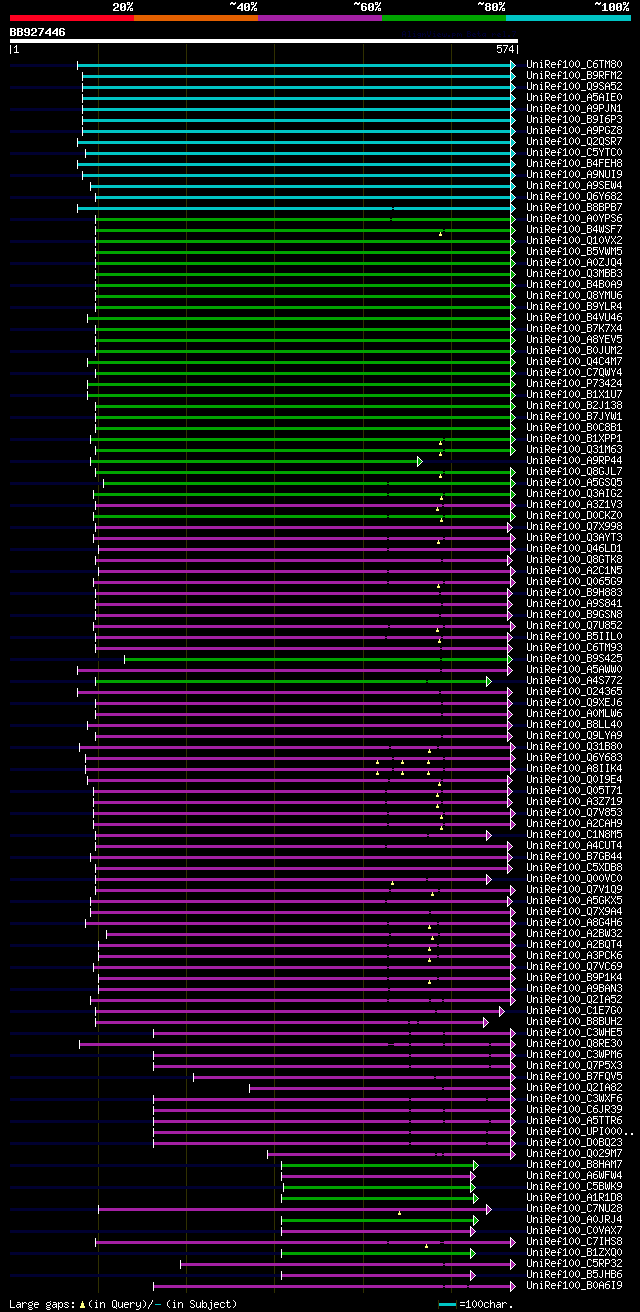The width and height of the screenshot is (640, 1312).
Task: Open the UniRef100_B9I6P3 hit link
Action: 574,120
